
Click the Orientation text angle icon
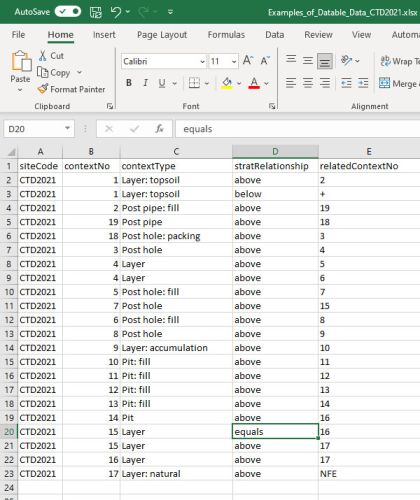click(x=347, y=61)
